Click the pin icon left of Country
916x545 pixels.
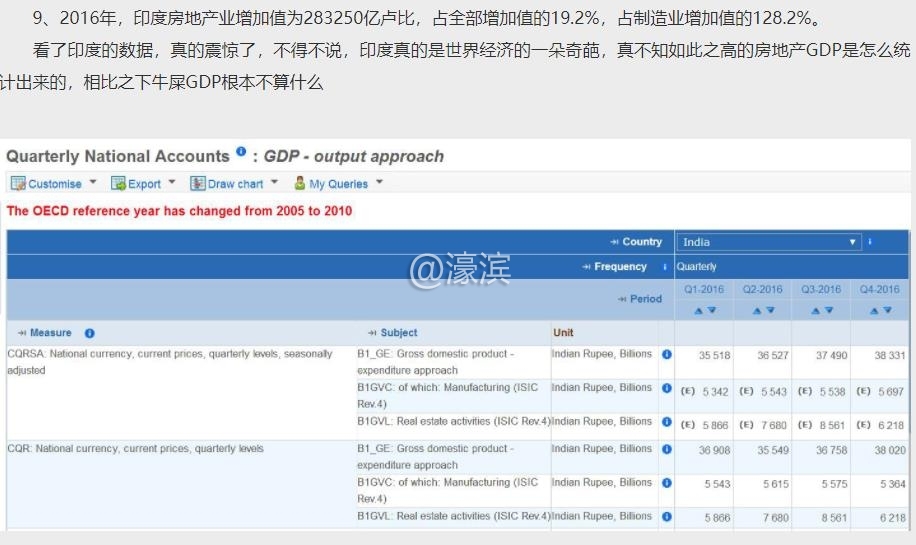pyautogui.click(x=615, y=242)
